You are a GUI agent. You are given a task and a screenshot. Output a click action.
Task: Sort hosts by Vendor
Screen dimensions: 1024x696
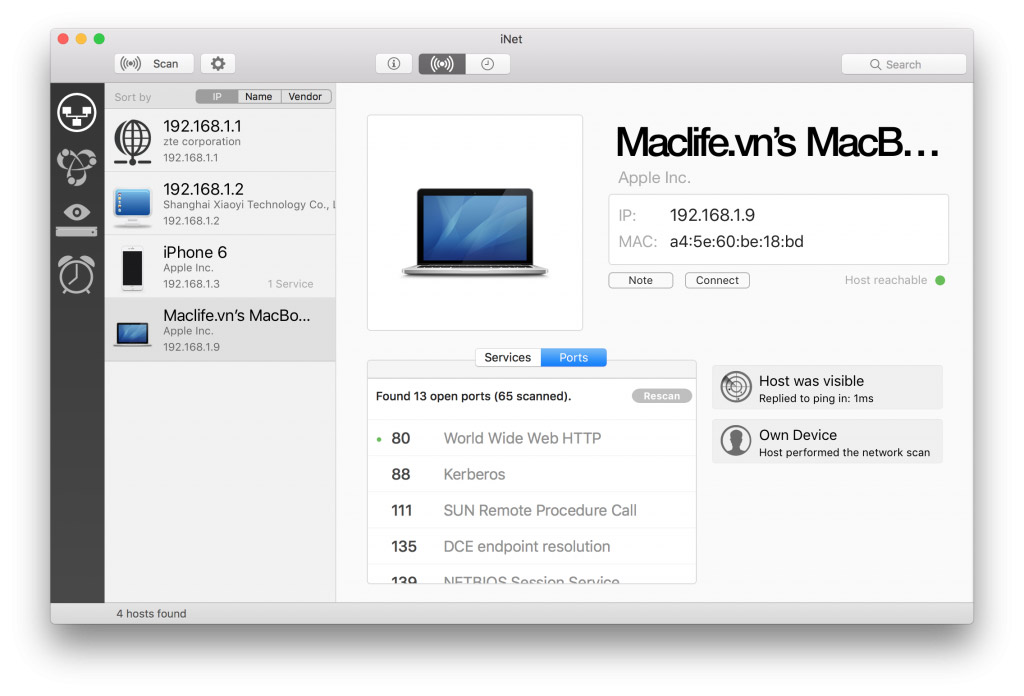point(305,97)
